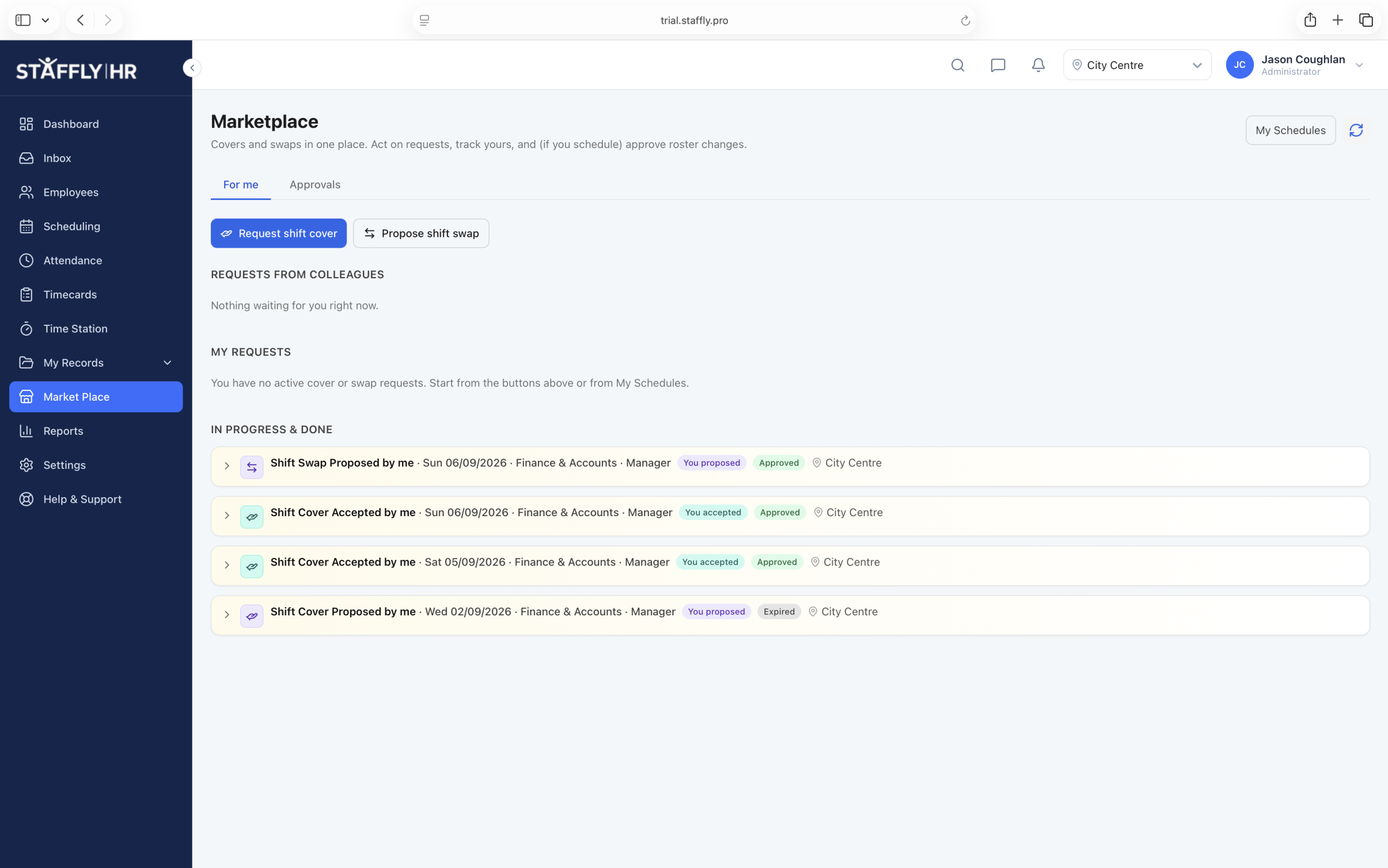Open the City Centre location dropdown
The height and width of the screenshot is (868, 1388).
click(x=1136, y=65)
